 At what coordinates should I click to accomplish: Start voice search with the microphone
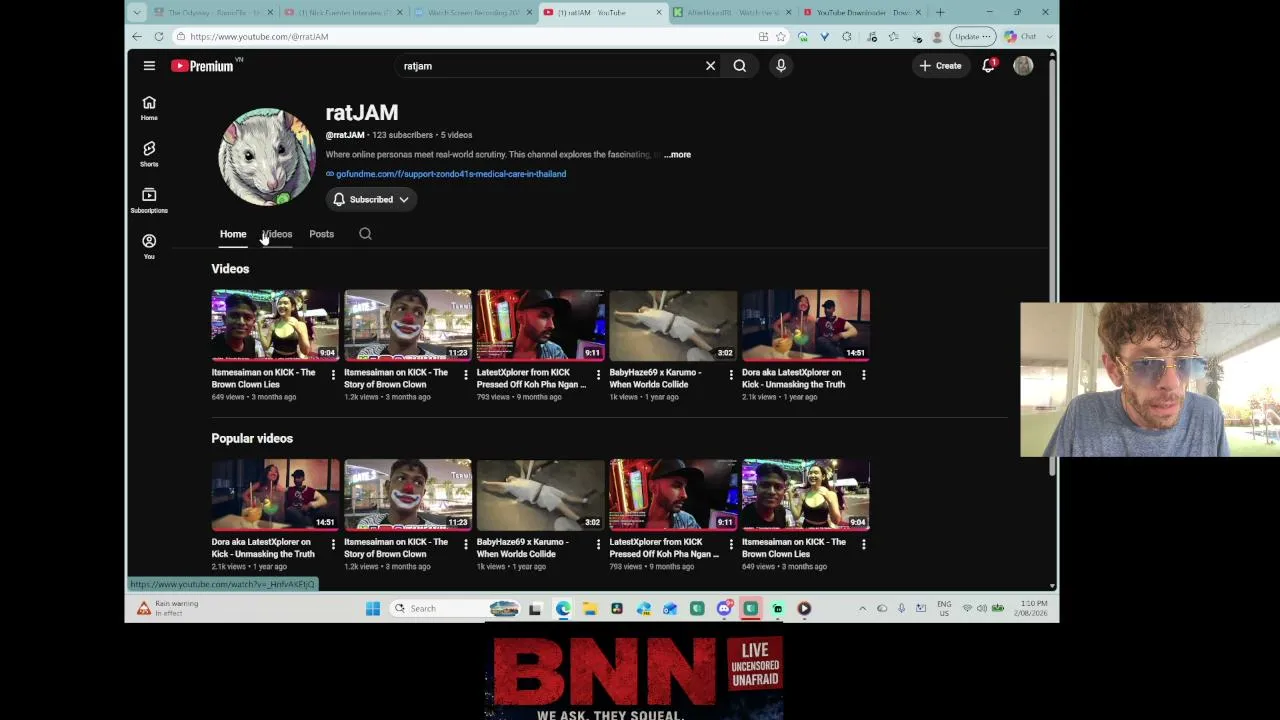tap(781, 66)
